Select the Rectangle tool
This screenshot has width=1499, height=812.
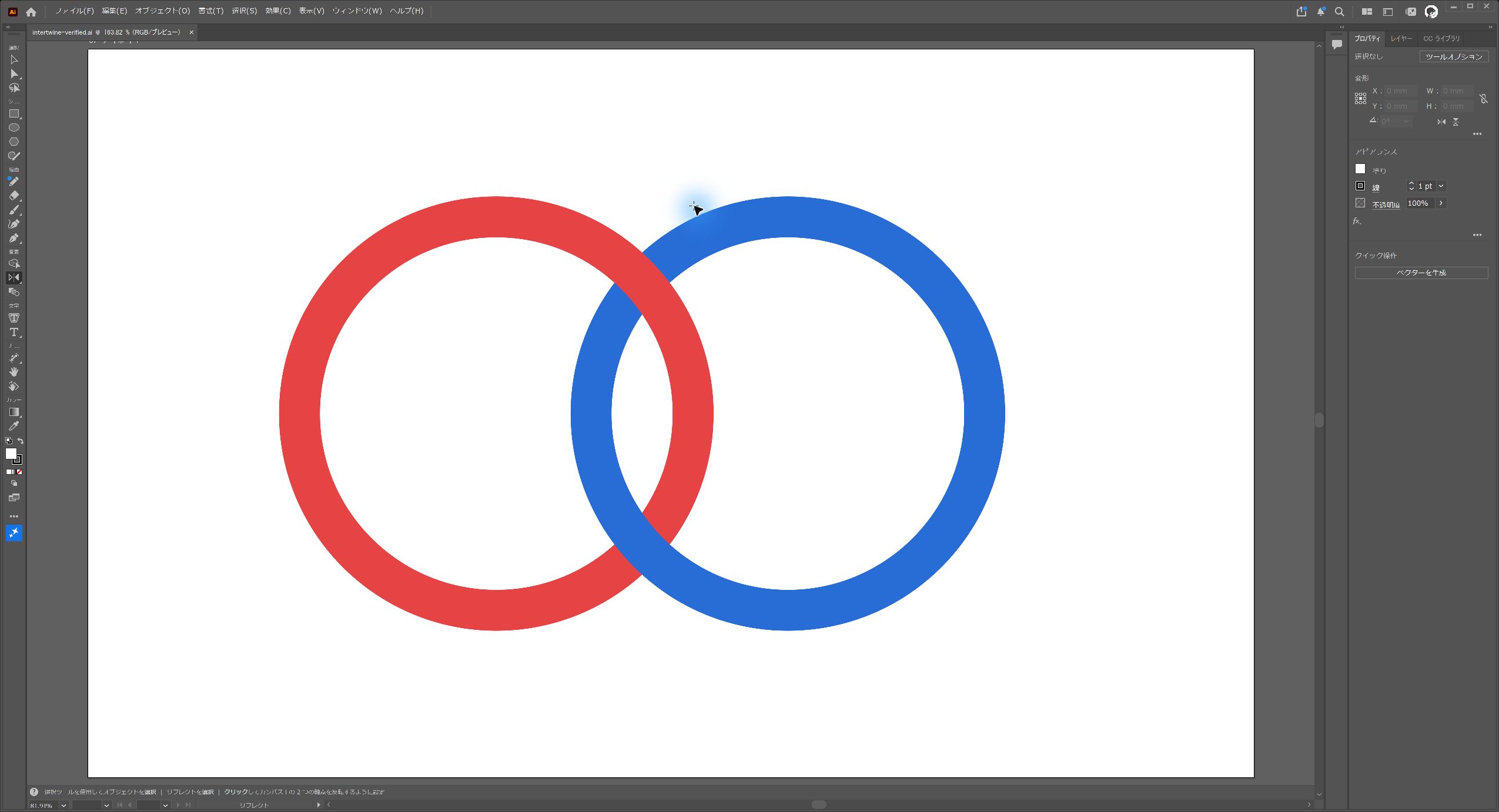coord(14,114)
